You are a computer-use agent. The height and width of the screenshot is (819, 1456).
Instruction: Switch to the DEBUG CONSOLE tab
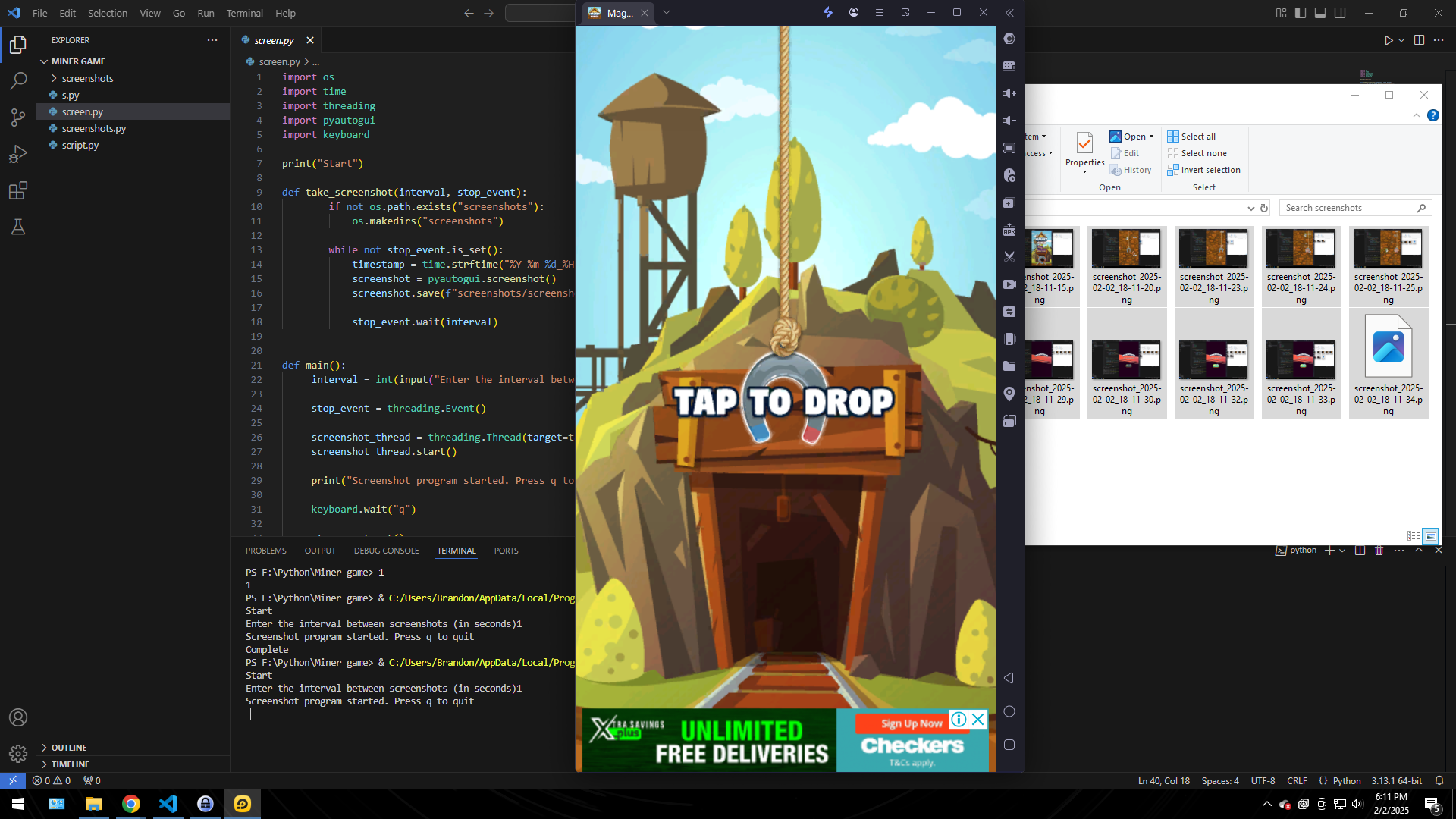(386, 551)
